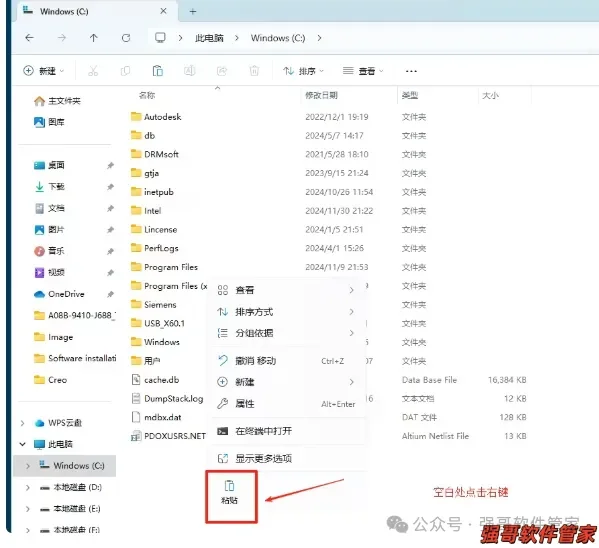Open 新建 submenu in context menu

click(x=286, y=382)
